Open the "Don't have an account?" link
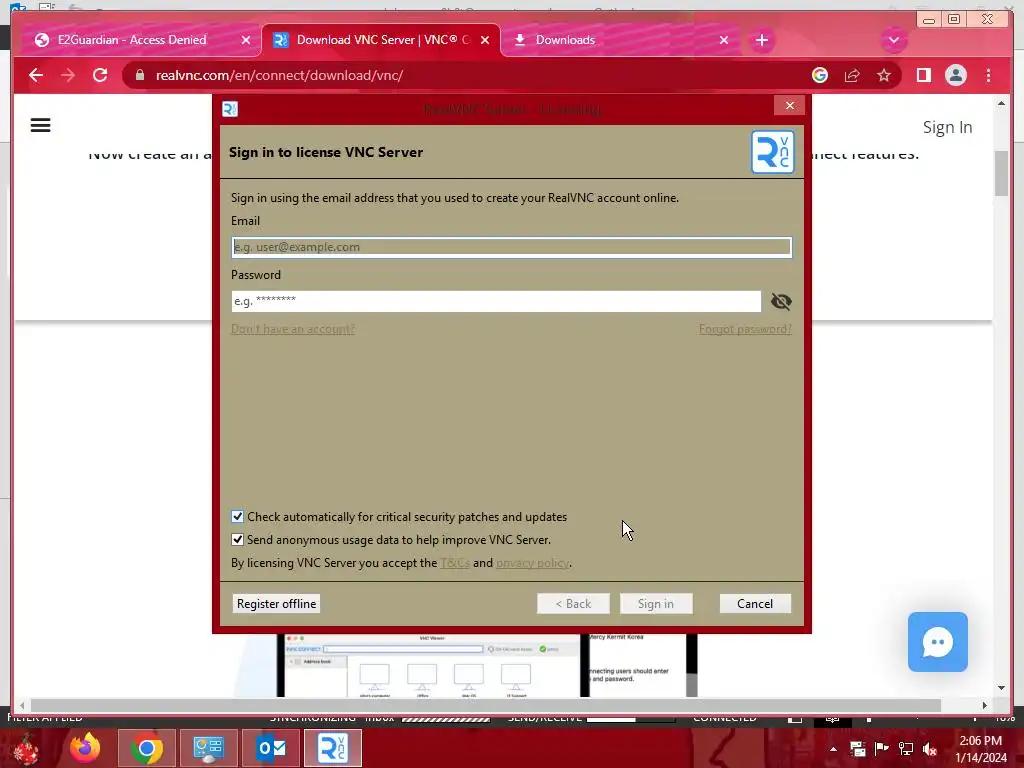Image resolution: width=1024 pixels, height=768 pixels. [293, 328]
